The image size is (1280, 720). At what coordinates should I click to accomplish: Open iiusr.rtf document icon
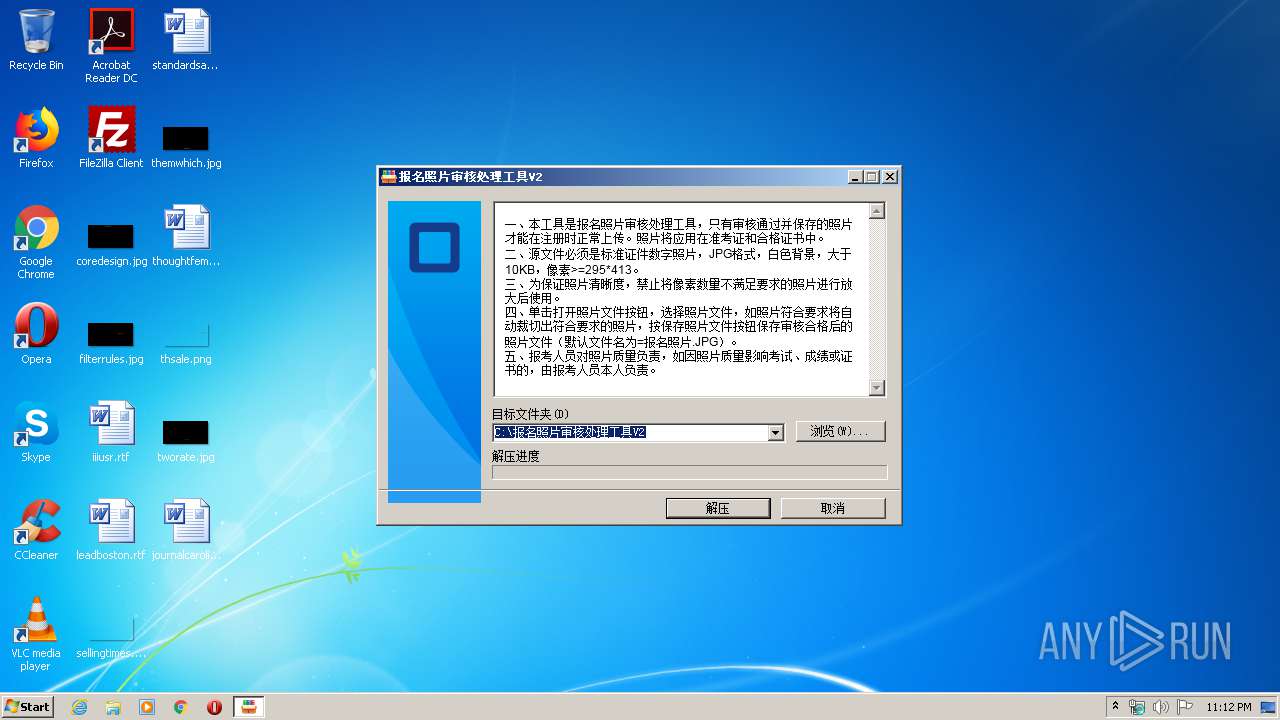coord(111,432)
